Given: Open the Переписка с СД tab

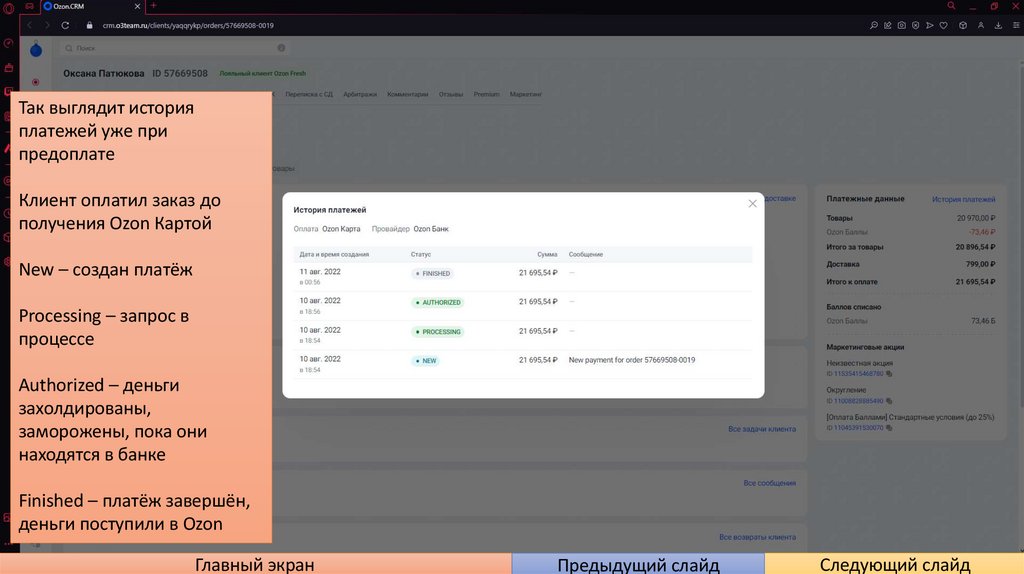Looking at the screenshot, I should (x=309, y=94).
